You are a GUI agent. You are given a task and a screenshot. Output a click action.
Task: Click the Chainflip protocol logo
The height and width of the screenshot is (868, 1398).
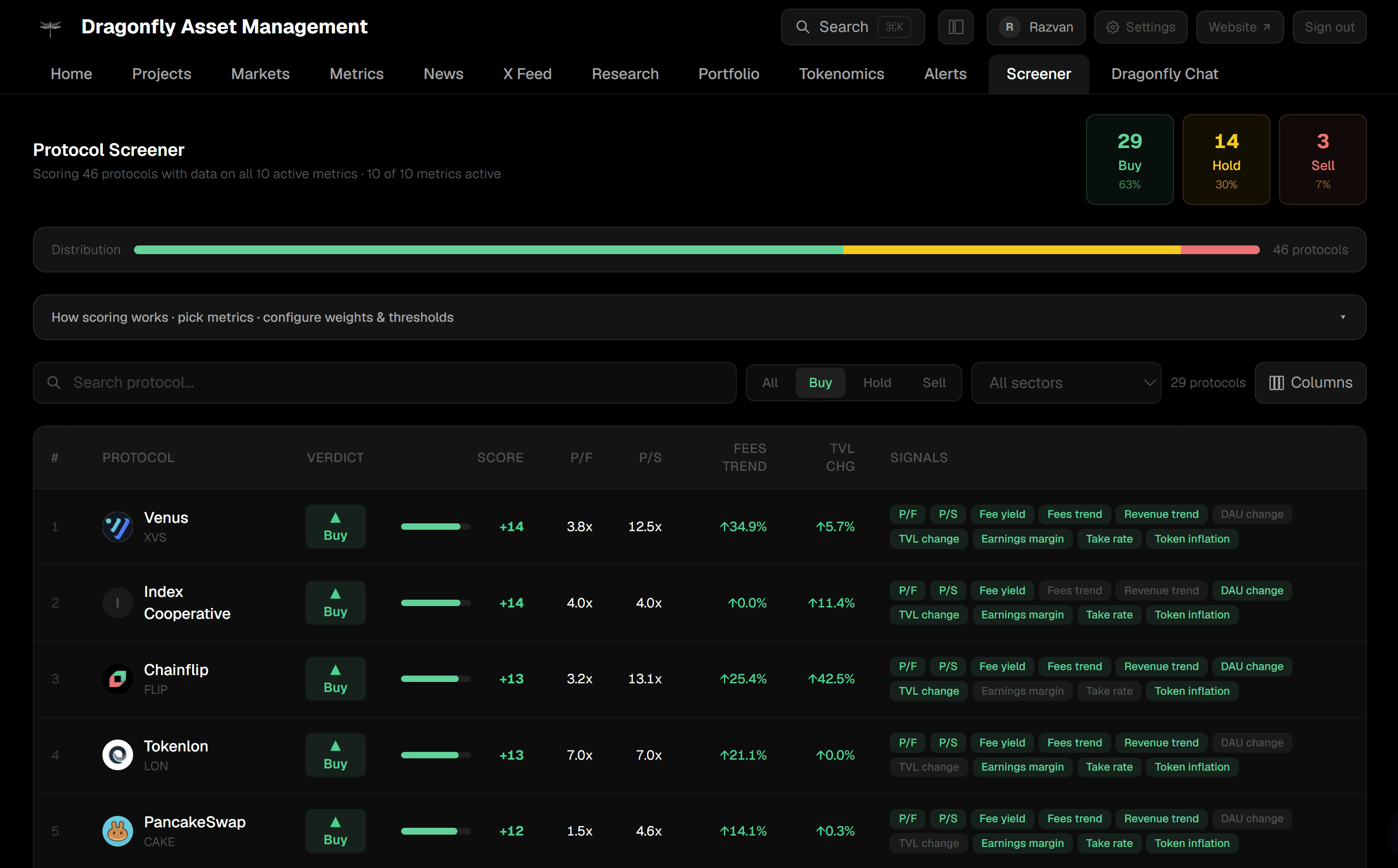coord(118,679)
